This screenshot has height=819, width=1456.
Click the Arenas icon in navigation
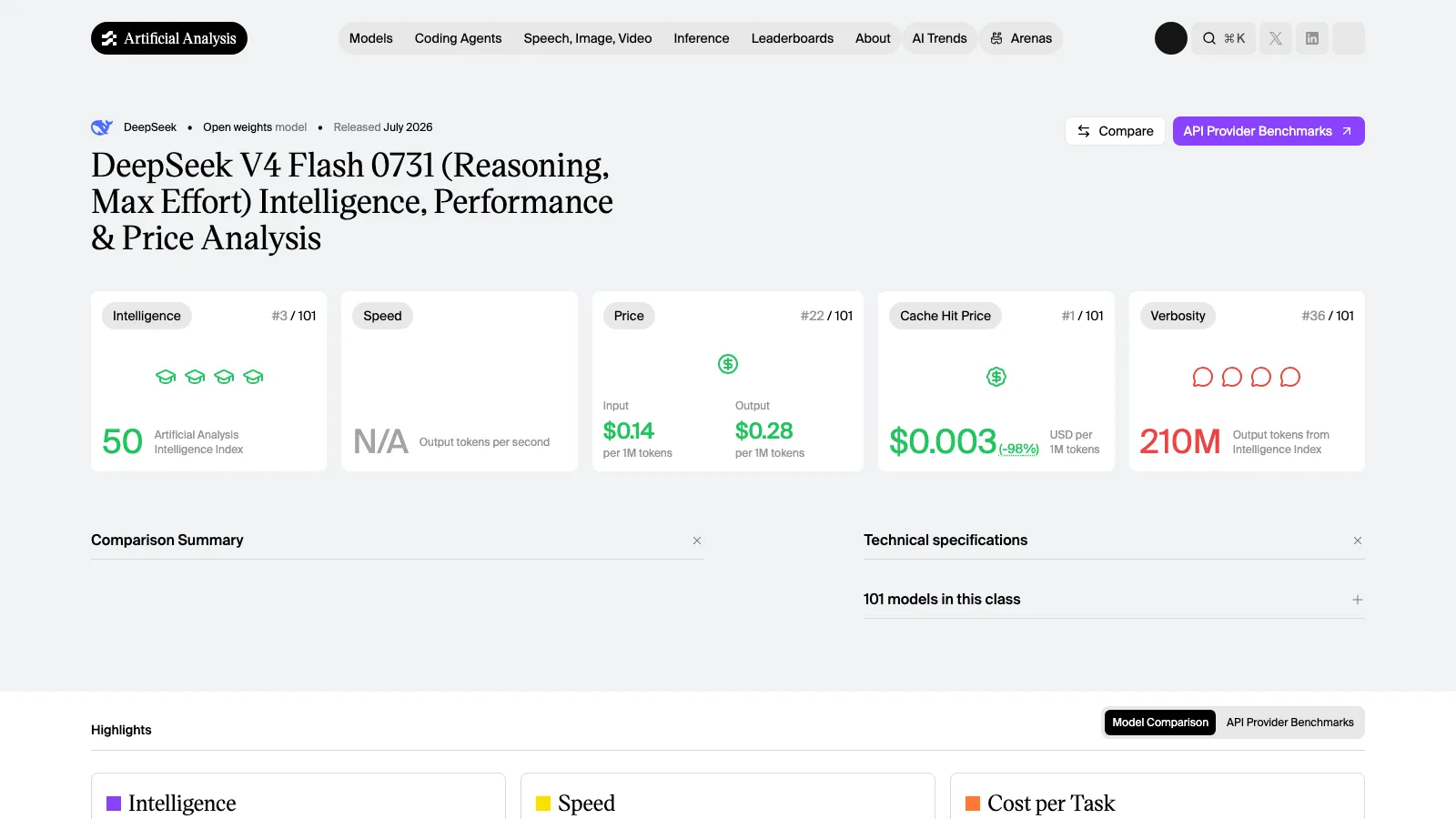pos(996,38)
